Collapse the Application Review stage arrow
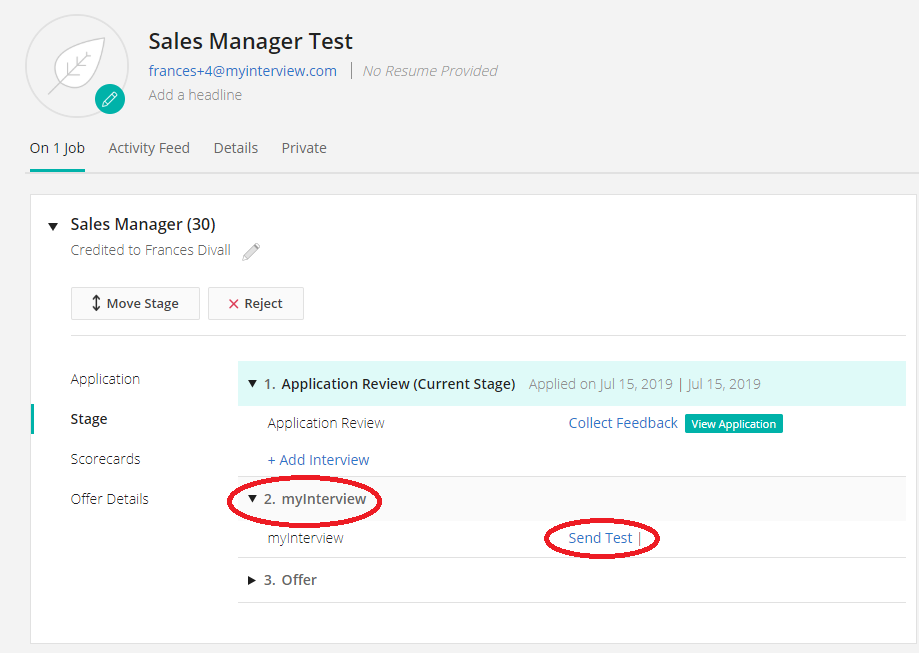The image size is (919, 653). 253,384
